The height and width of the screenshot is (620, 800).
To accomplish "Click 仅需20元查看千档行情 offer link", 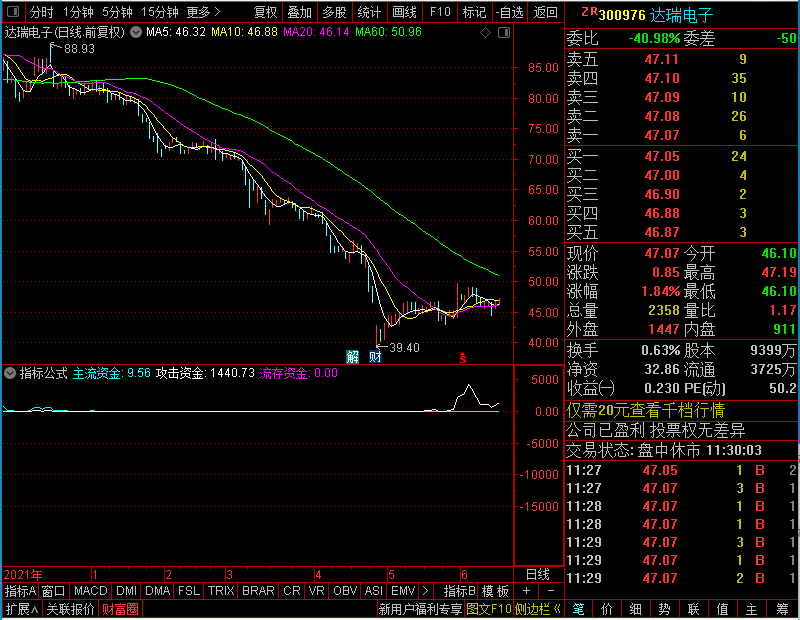I will coord(645,410).
